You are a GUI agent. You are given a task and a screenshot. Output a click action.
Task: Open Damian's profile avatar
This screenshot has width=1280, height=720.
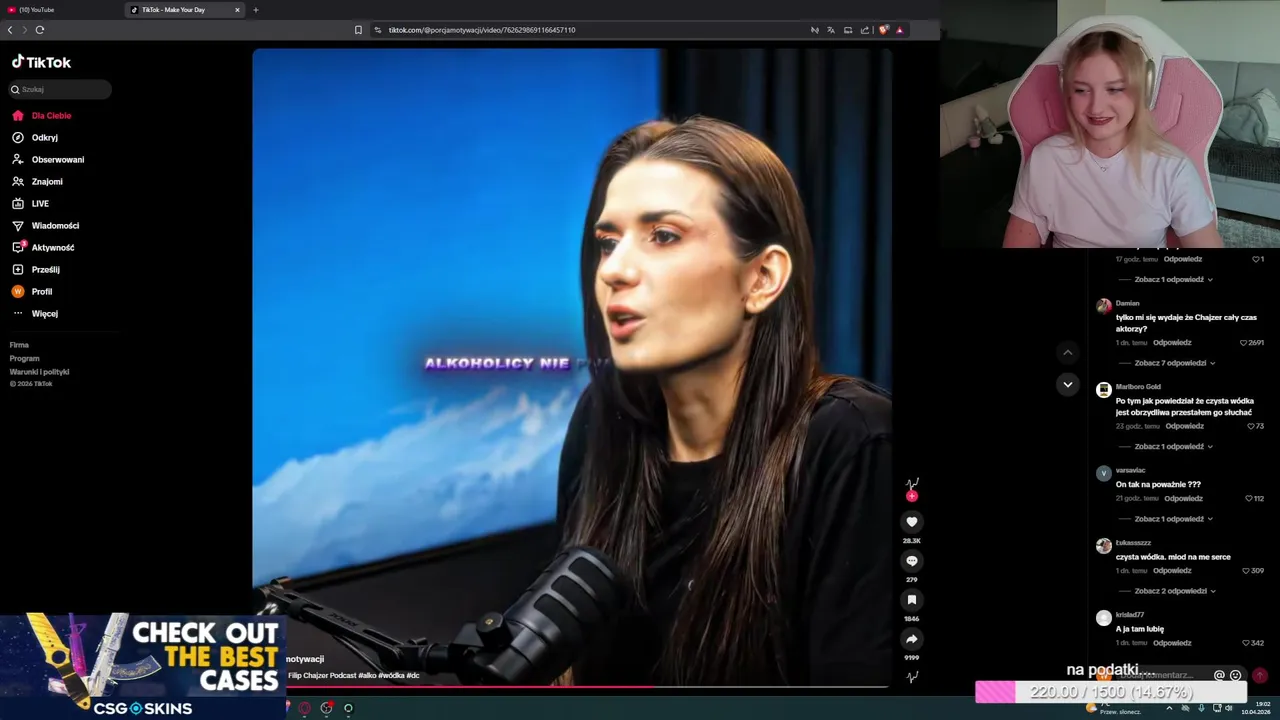pyautogui.click(x=1103, y=306)
